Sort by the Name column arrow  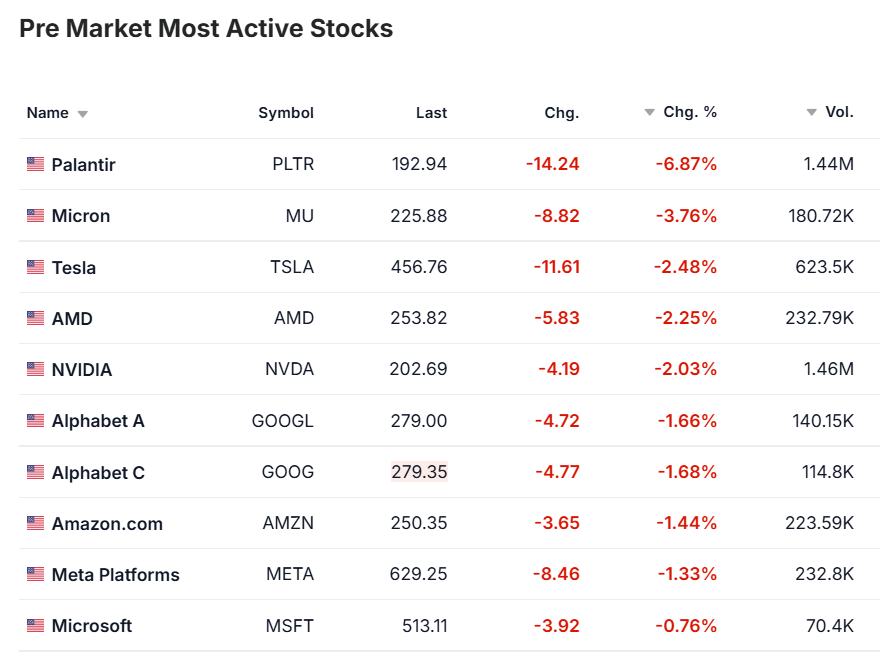83,114
